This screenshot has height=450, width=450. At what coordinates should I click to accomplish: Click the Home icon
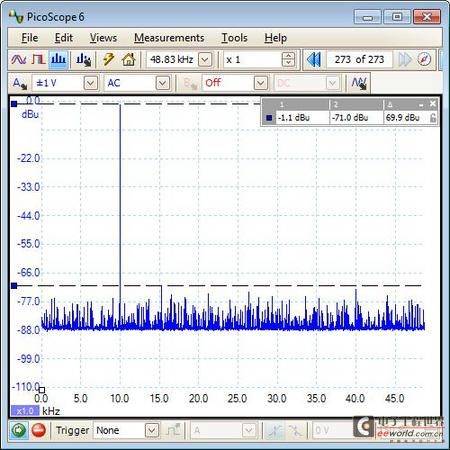(129, 60)
